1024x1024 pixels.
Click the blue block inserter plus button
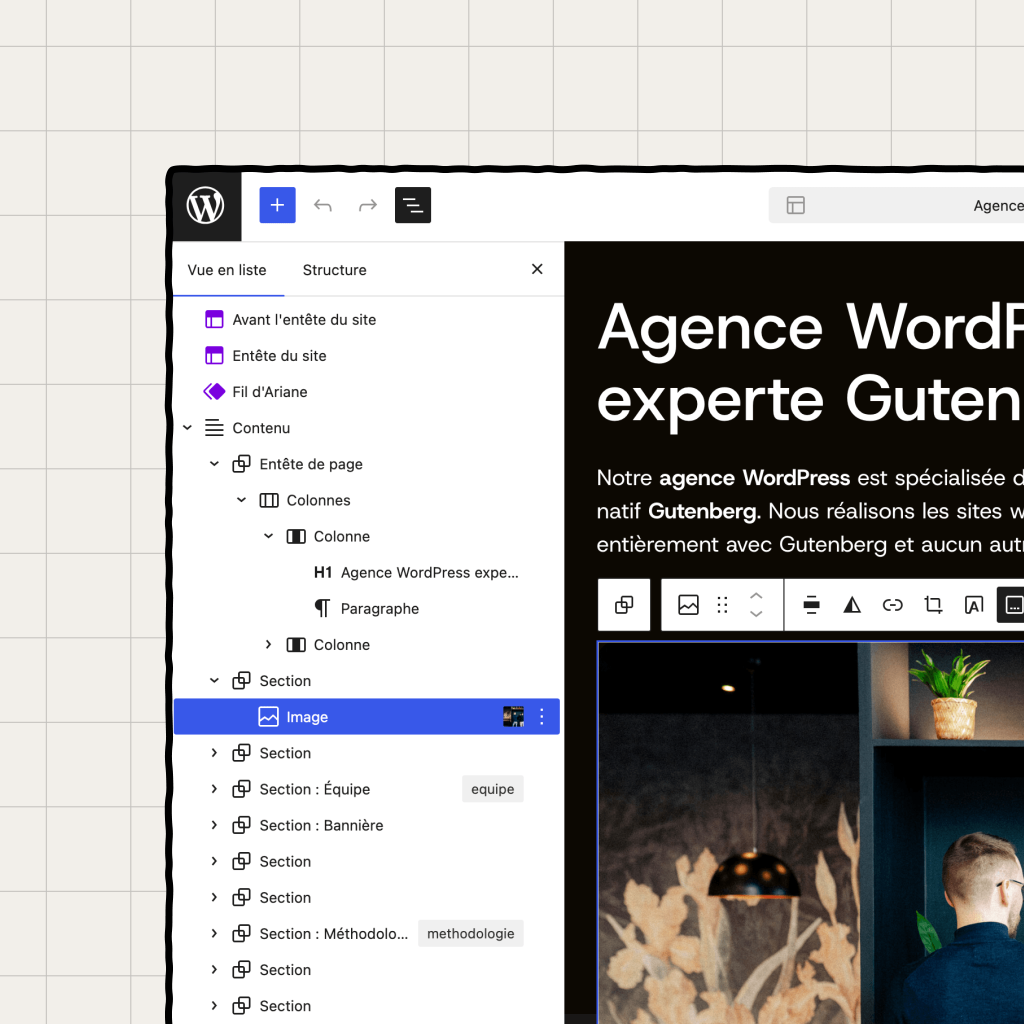click(278, 205)
